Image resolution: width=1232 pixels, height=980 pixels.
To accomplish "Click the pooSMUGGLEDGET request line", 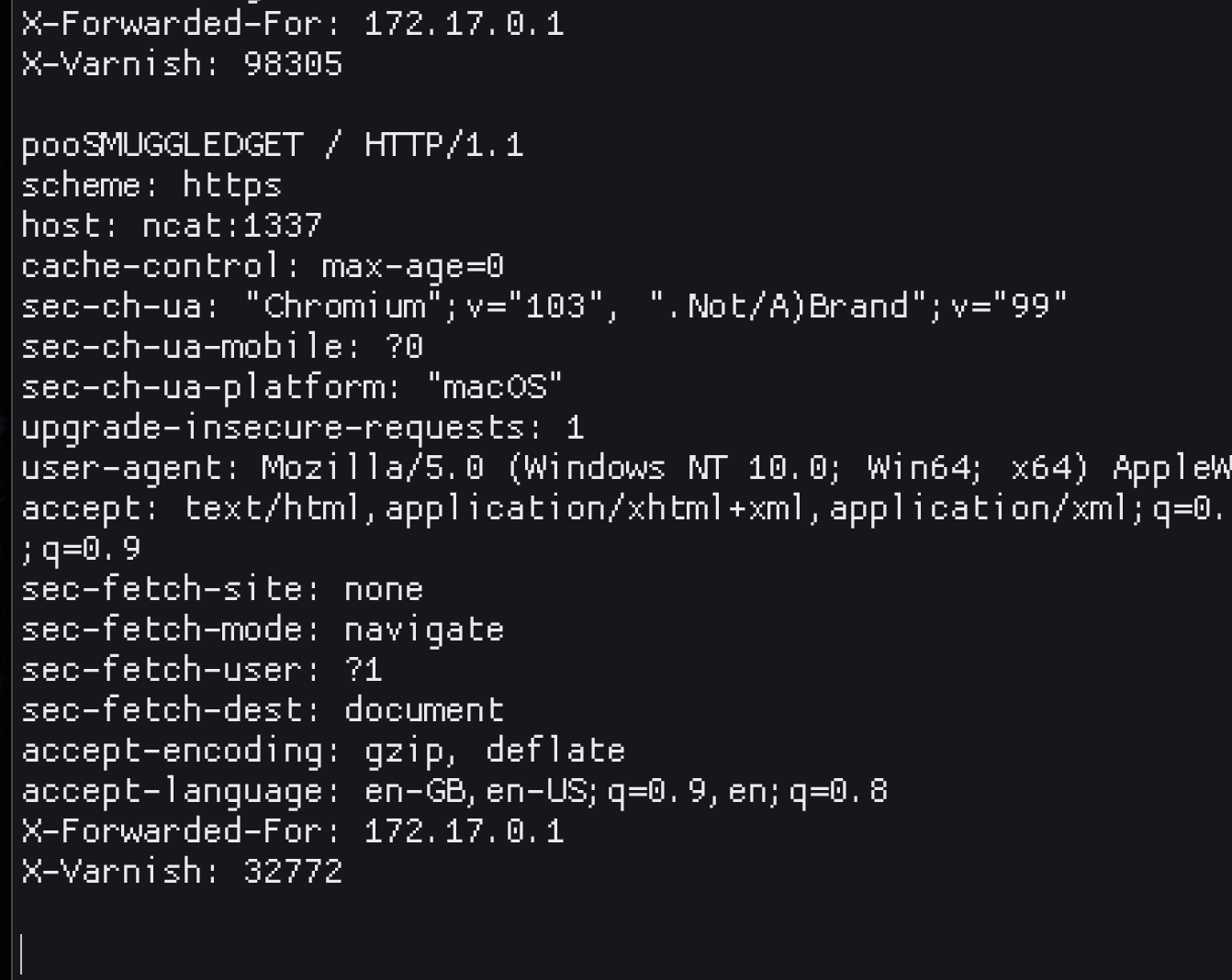I will [272, 145].
